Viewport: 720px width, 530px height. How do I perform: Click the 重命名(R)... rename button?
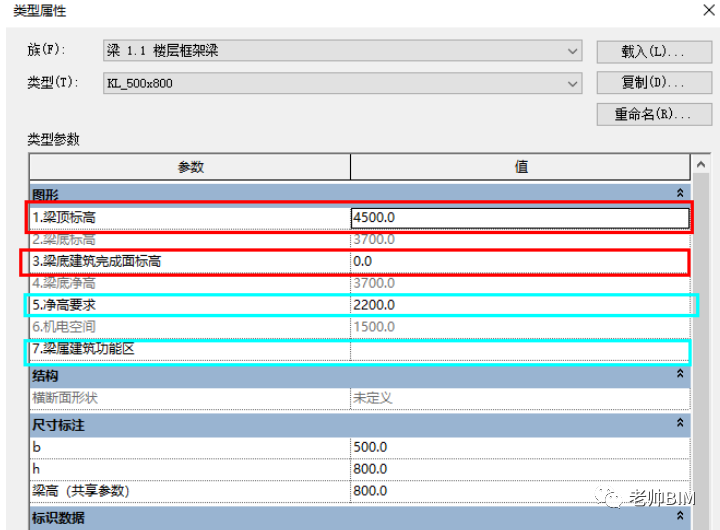tap(654, 114)
